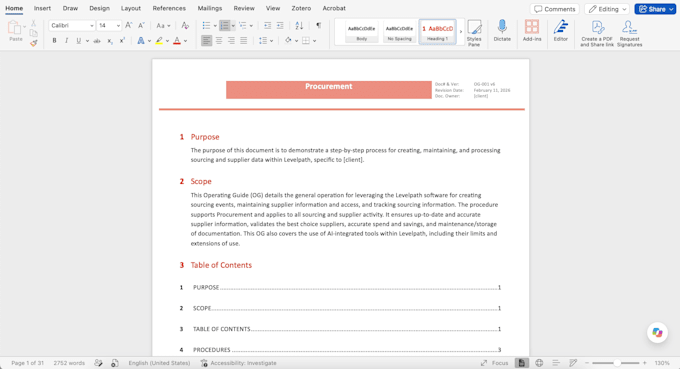Click the Cut scissors icon
This screenshot has width=680, height=369.
(33, 23)
